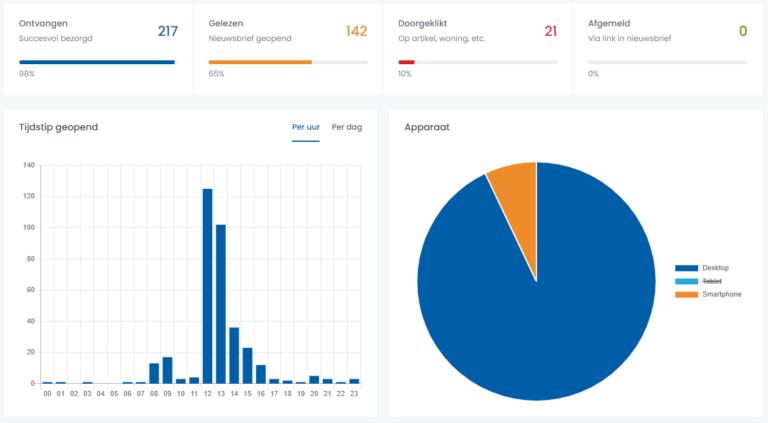Click the Ontvangen blue progress bar
This screenshot has height=423, width=768.
pyautogui.click(x=96, y=62)
